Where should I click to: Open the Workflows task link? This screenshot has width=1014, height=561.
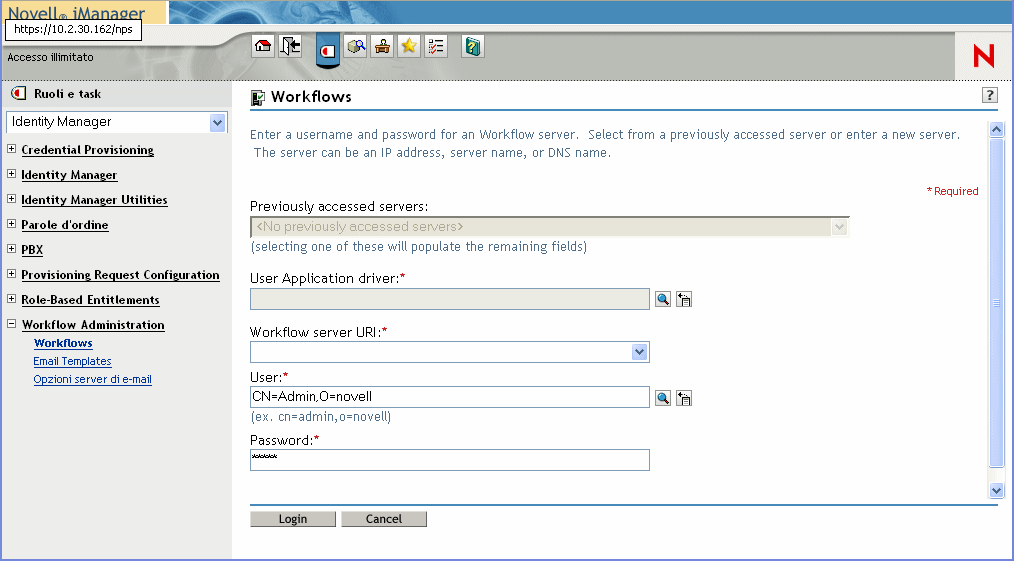[x=63, y=343]
